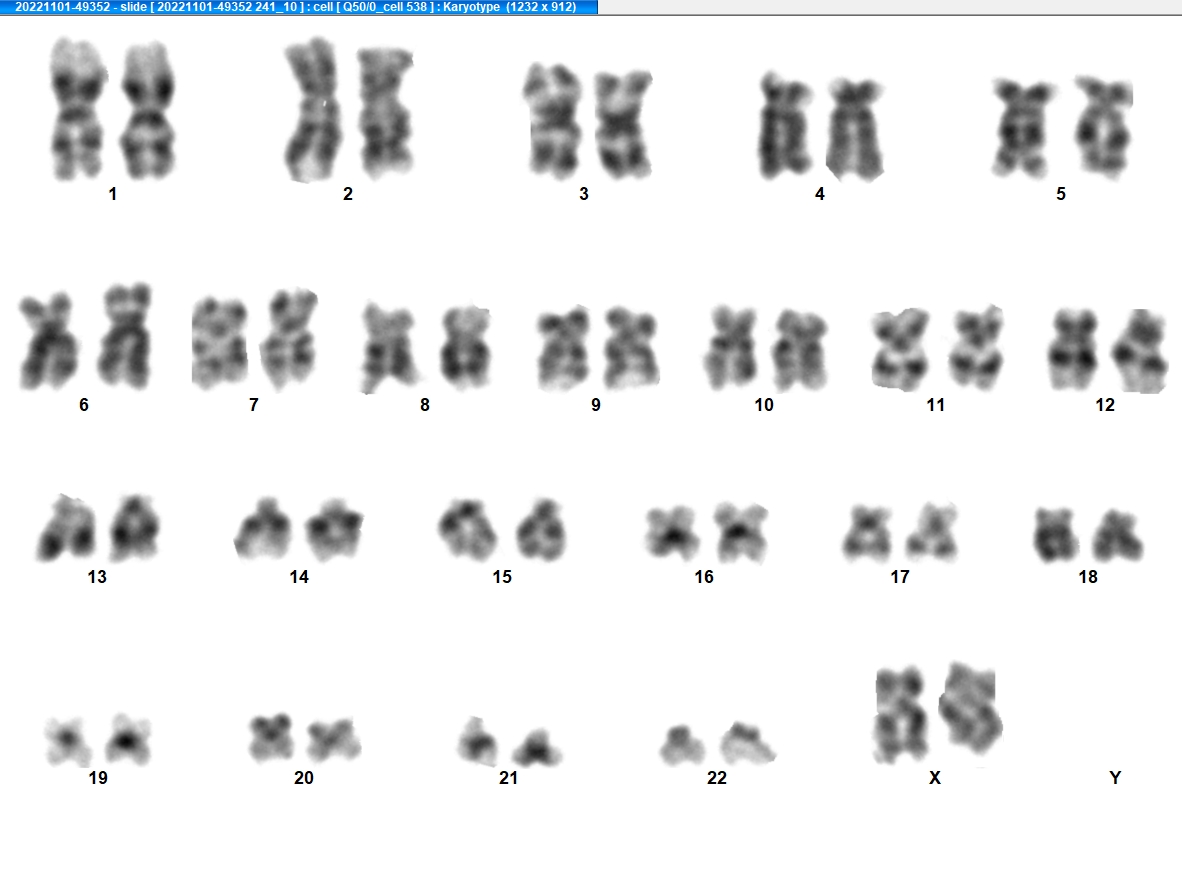Select the right chromosome 1 image

coord(149,111)
